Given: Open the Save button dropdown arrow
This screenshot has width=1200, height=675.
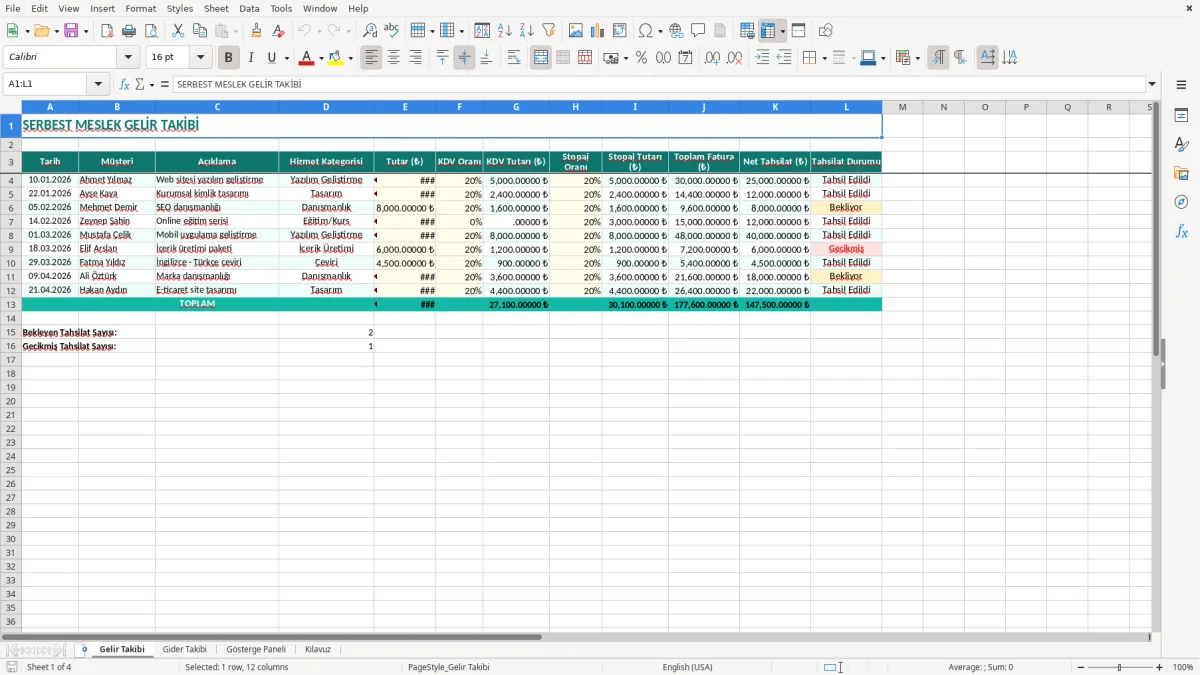Looking at the screenshot, I should (85, 31).
